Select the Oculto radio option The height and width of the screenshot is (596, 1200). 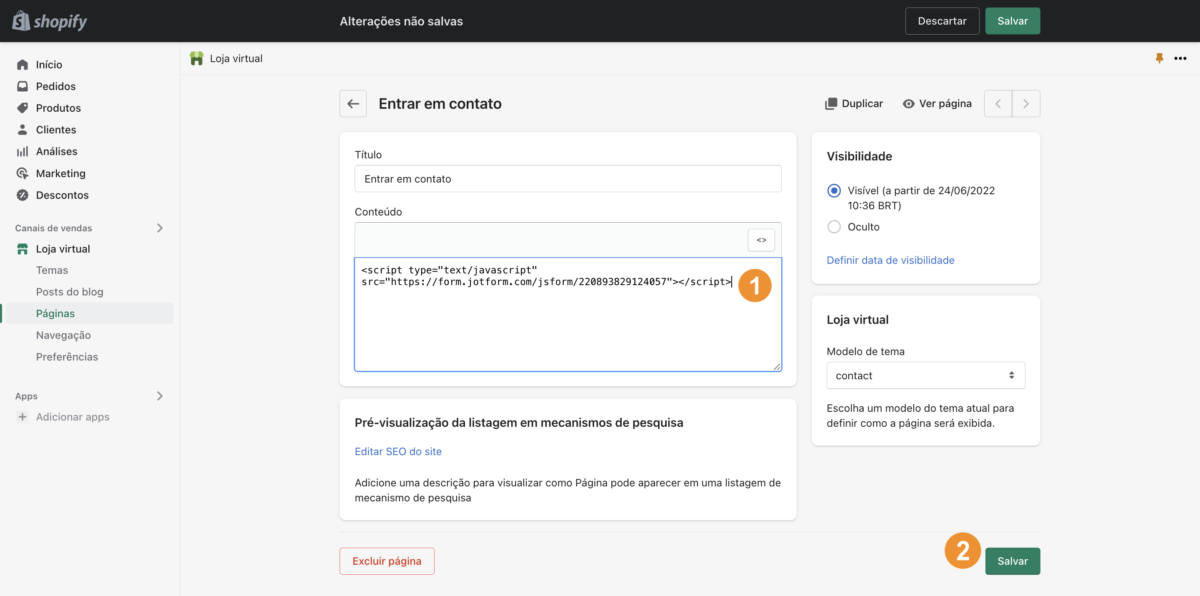pyautogui.click(x=834, y=227)
